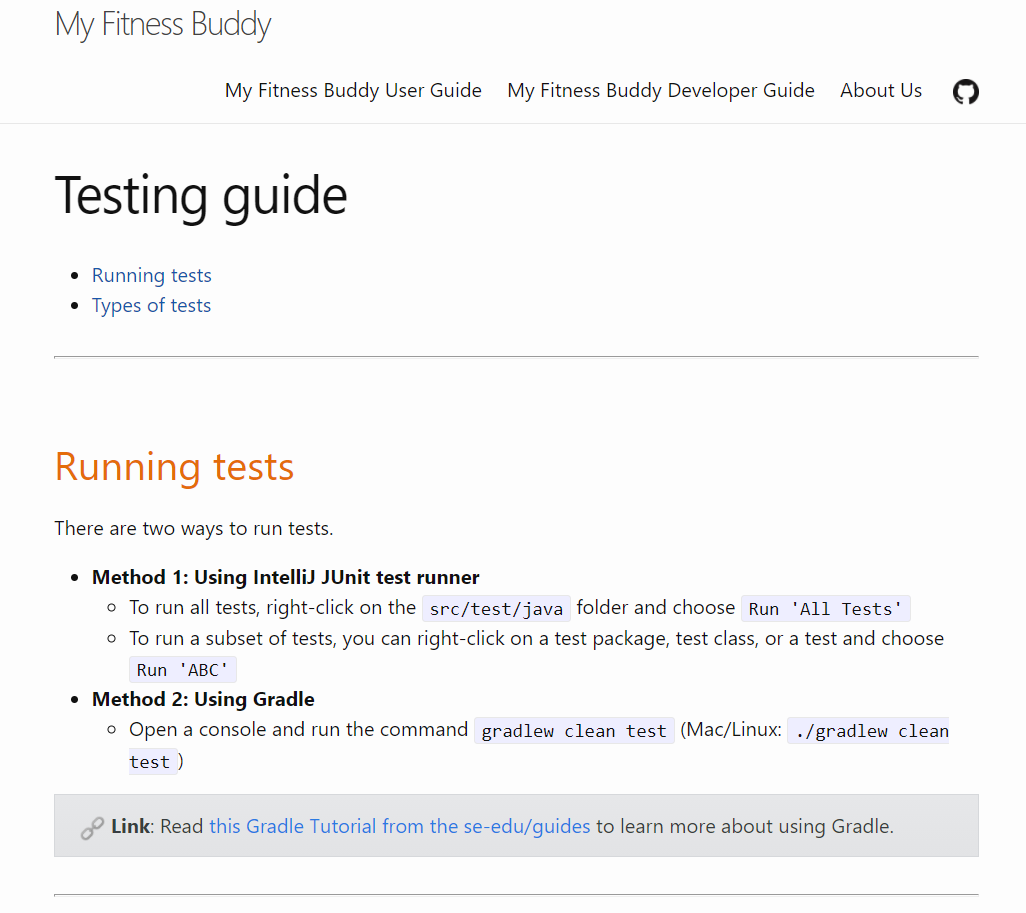This screenshot has height=913, width=1026.
Task: Jump to Types of tests section link
Action: point(151,306)
